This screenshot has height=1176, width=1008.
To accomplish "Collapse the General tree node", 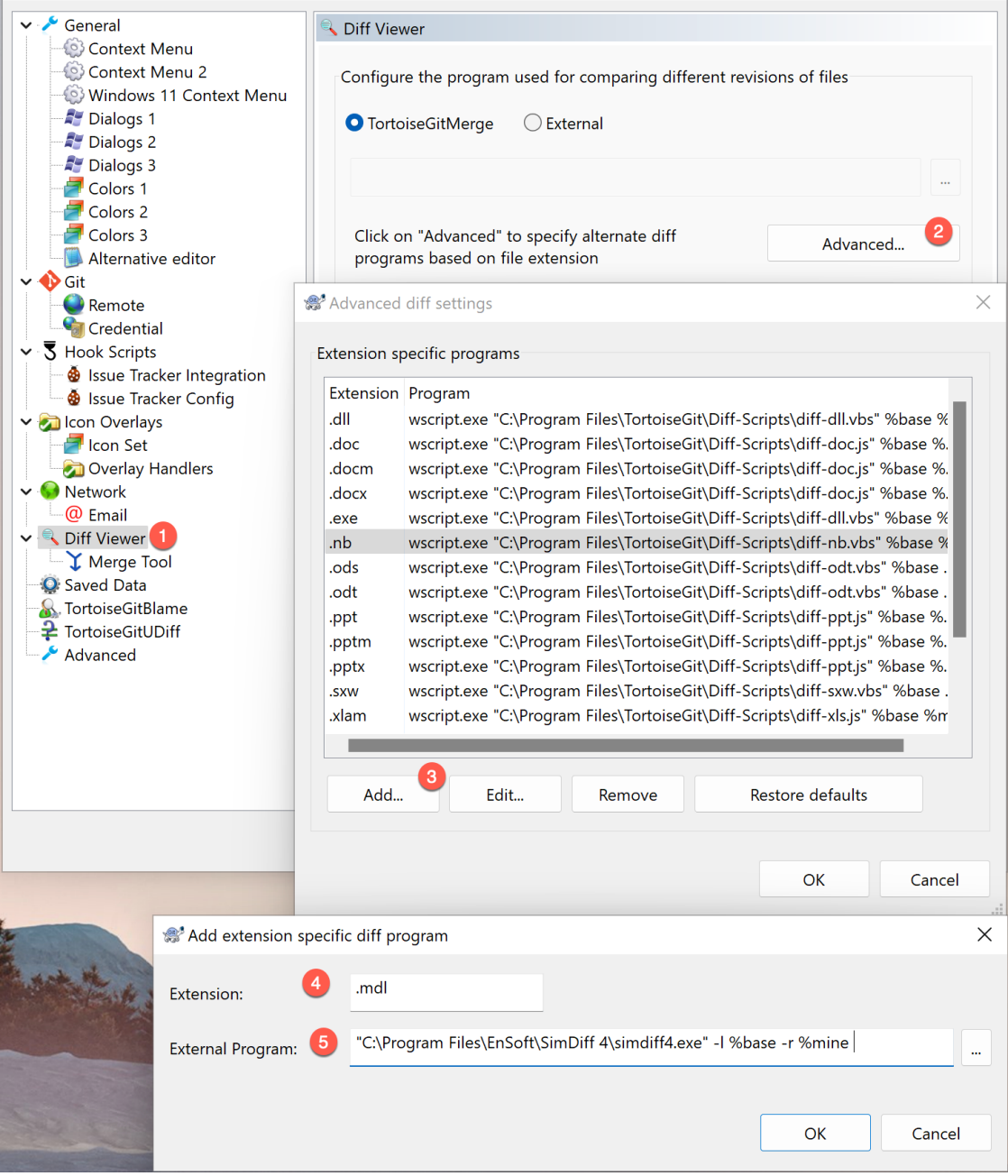I will pos(26,25).
